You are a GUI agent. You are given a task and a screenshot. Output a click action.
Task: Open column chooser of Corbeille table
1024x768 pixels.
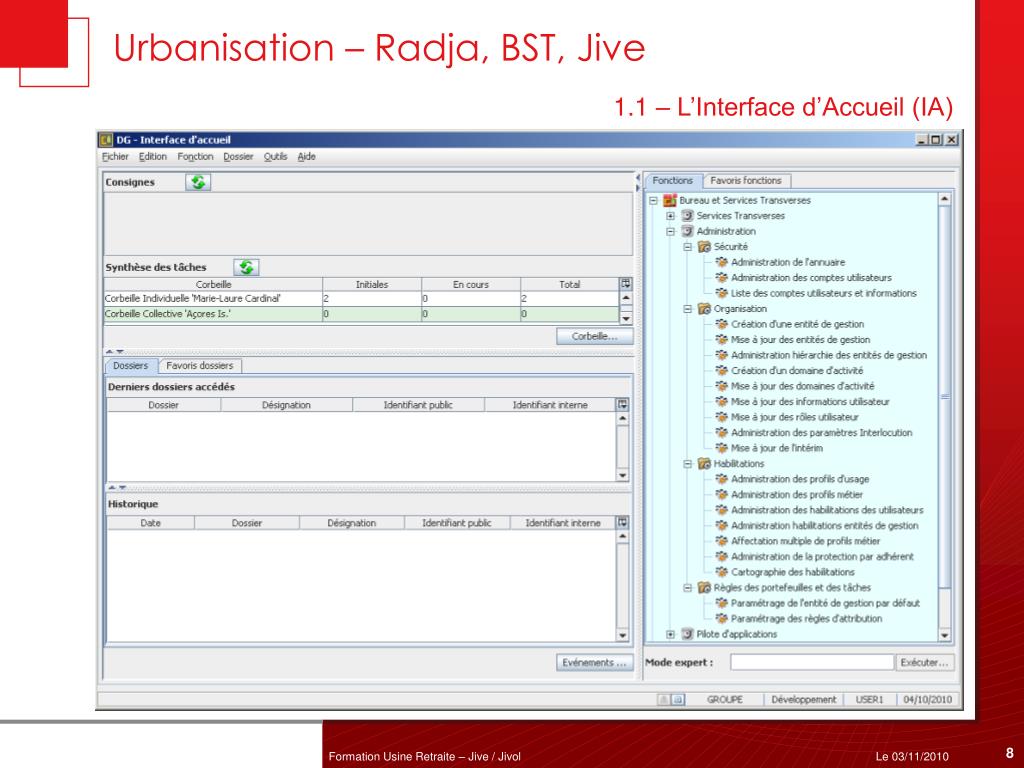626,284
